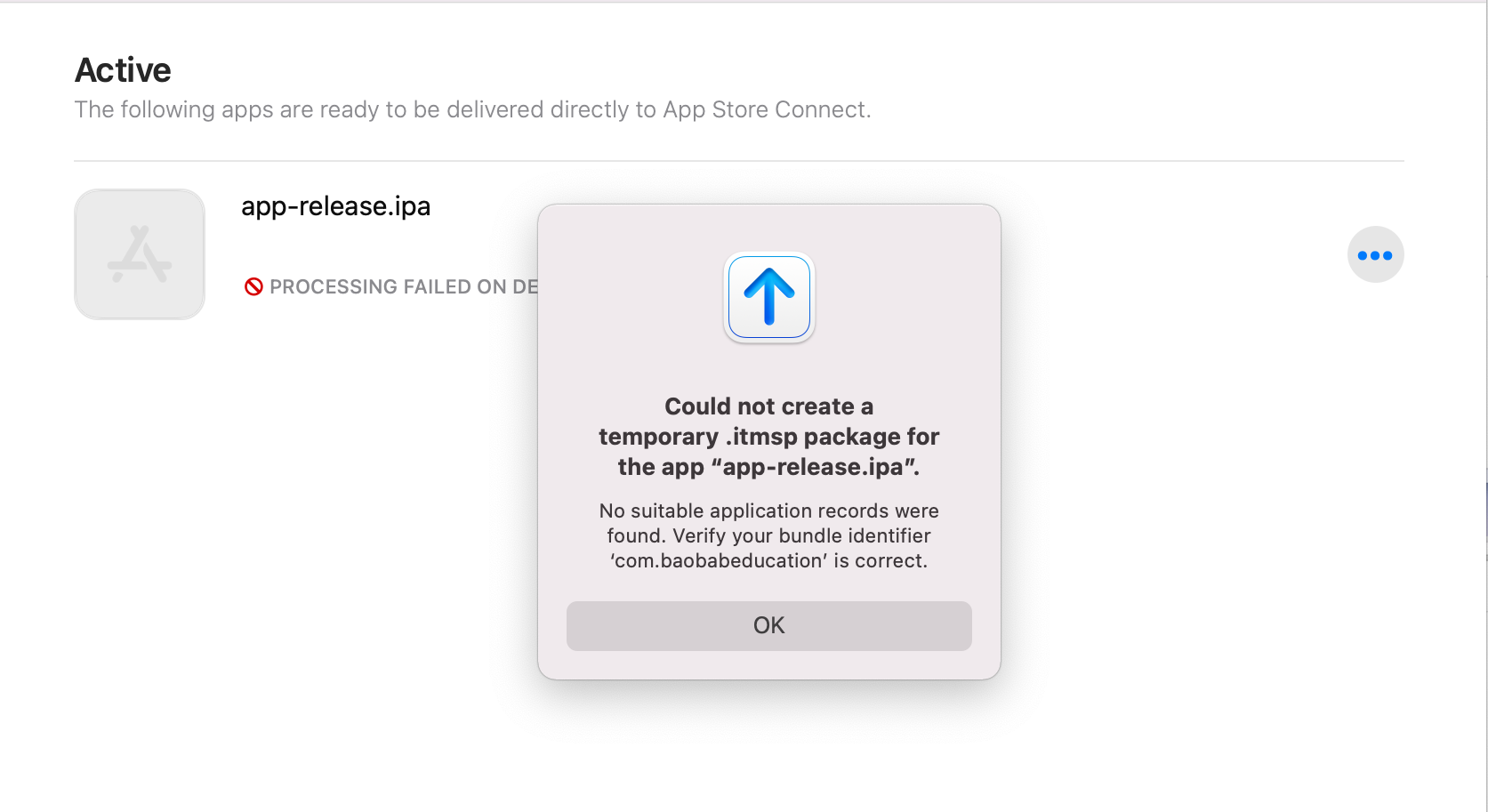The image size is (1488, 812).
Task: Open the three-dot options menu
Action: (x=1375, y=254)
